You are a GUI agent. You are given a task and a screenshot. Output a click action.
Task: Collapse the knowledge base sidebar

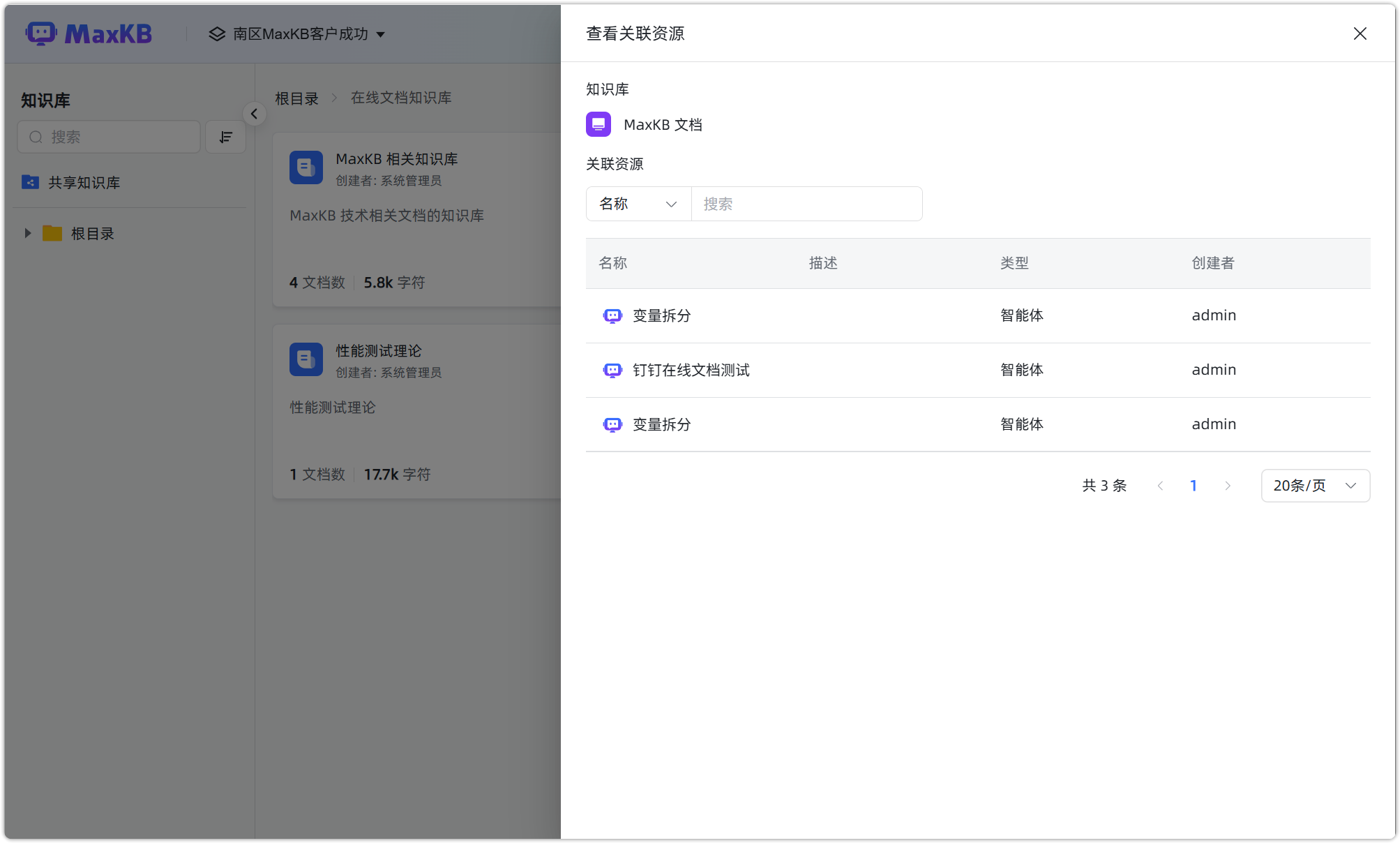point(254,113)
